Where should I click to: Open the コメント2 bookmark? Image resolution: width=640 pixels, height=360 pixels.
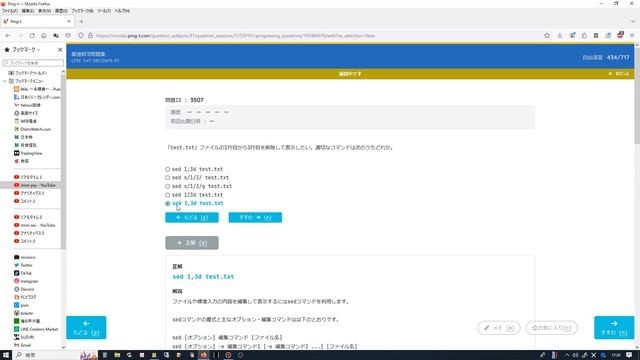[25, 241]
